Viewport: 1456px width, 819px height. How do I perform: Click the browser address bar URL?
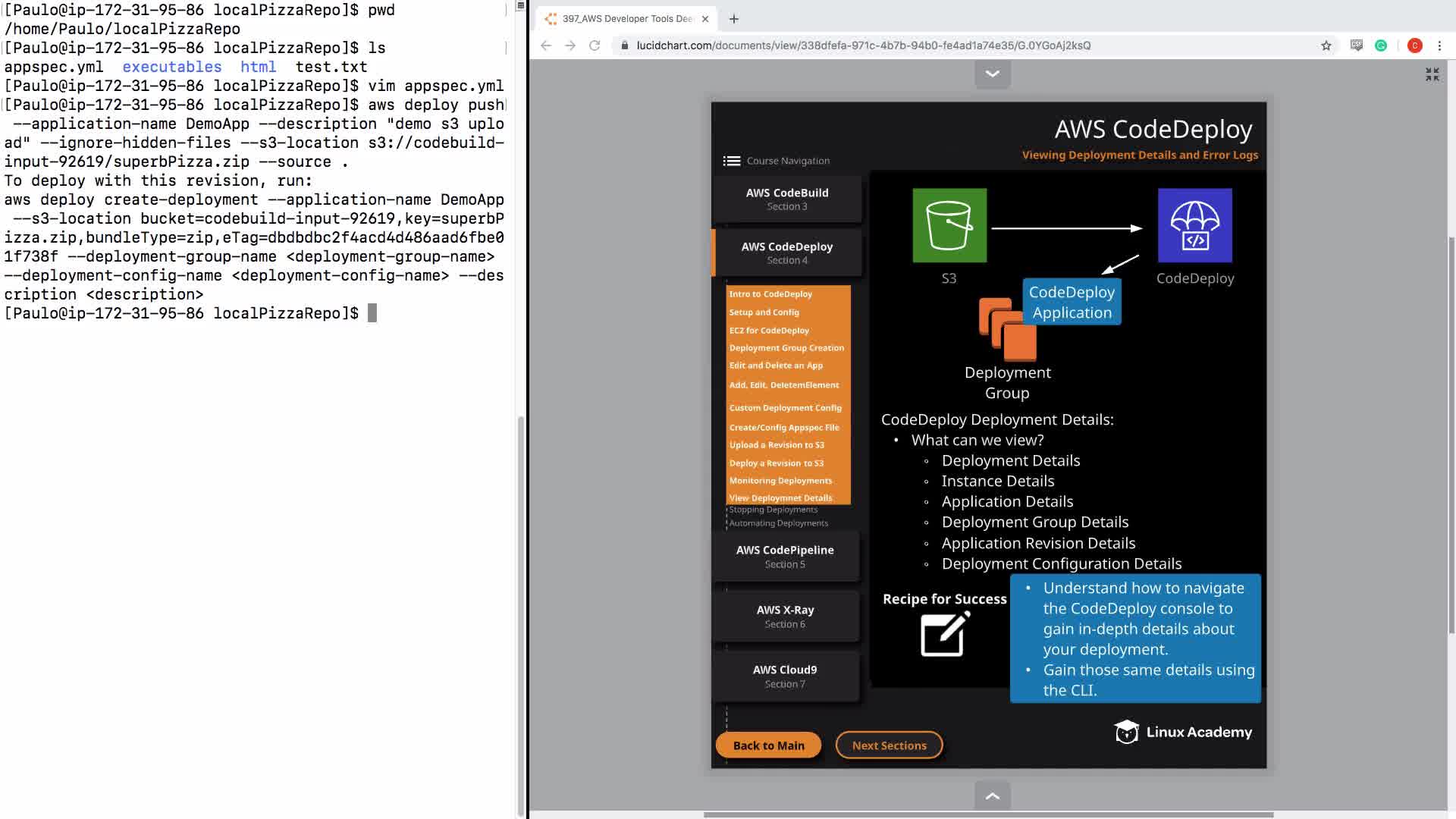pos(863,45)
